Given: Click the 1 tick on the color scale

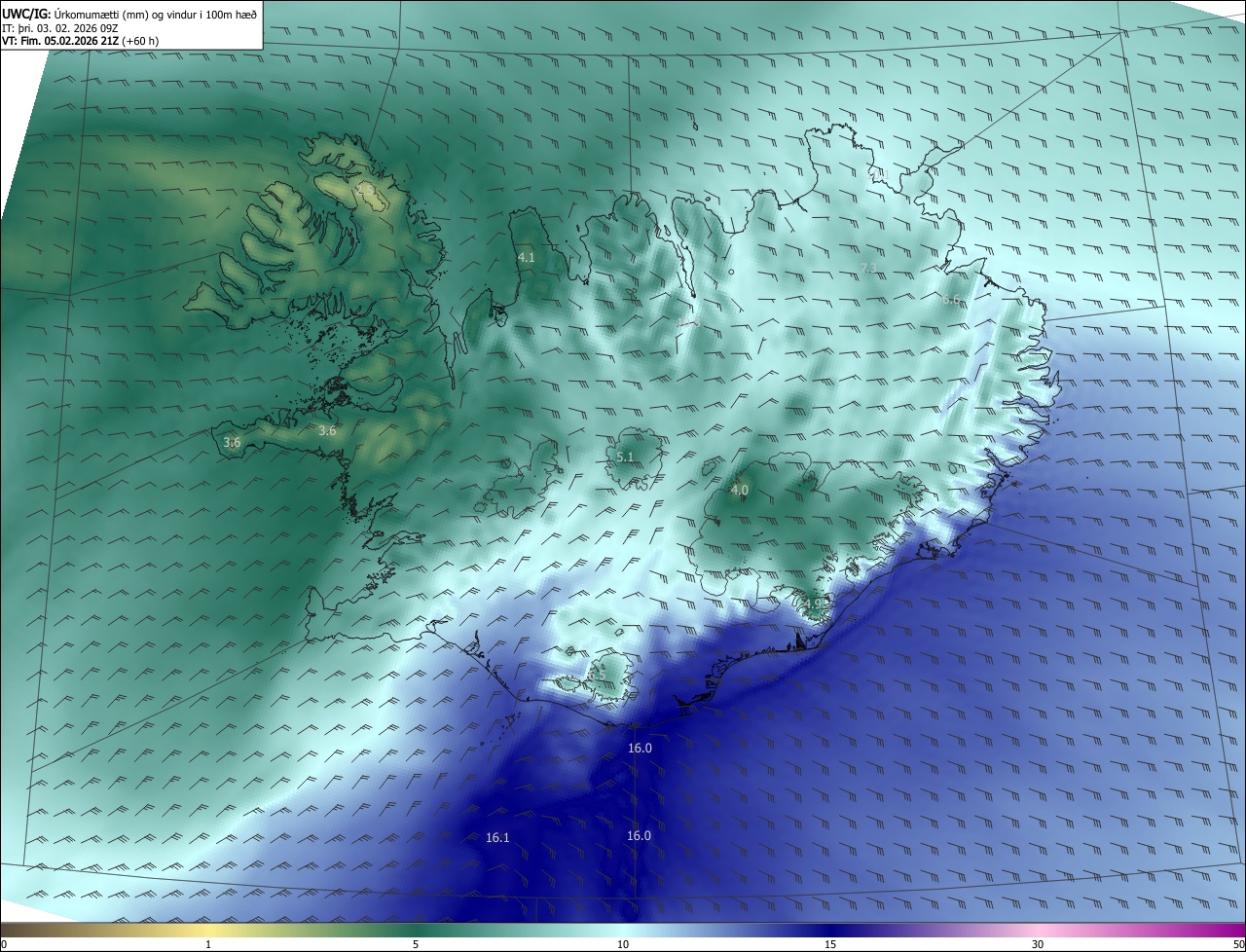Looking at the screenshot, I should coord(208,945).
